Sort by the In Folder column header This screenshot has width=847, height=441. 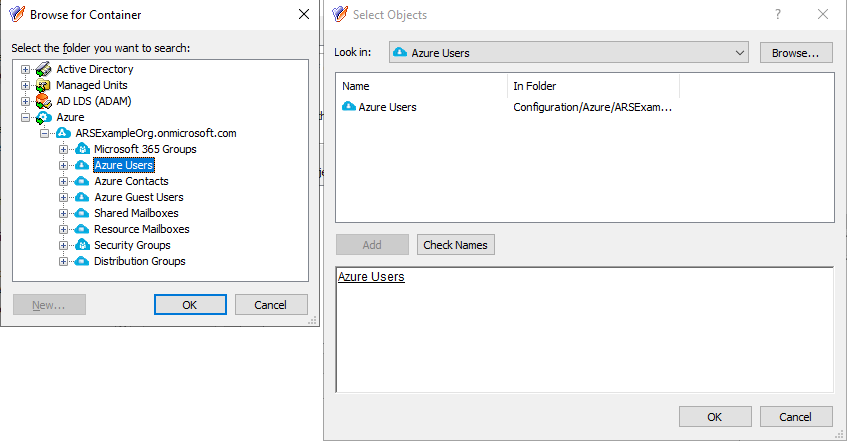pos(593,86)
